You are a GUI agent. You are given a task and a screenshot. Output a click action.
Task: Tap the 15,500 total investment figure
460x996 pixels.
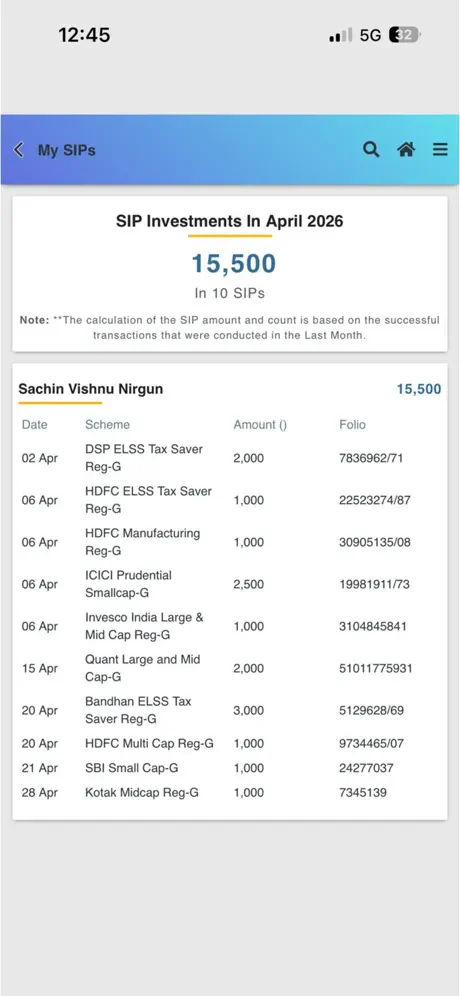[234, 264]
